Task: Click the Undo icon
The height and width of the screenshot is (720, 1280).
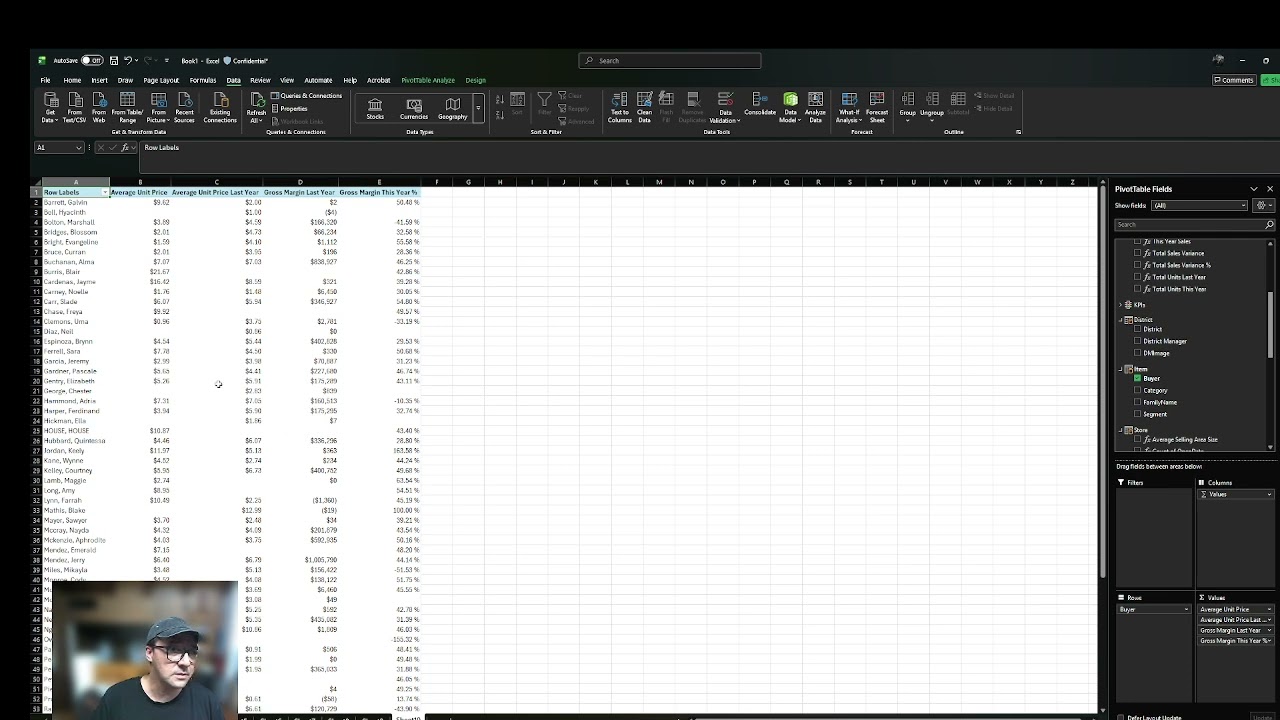Action: (x=127, y=60)
